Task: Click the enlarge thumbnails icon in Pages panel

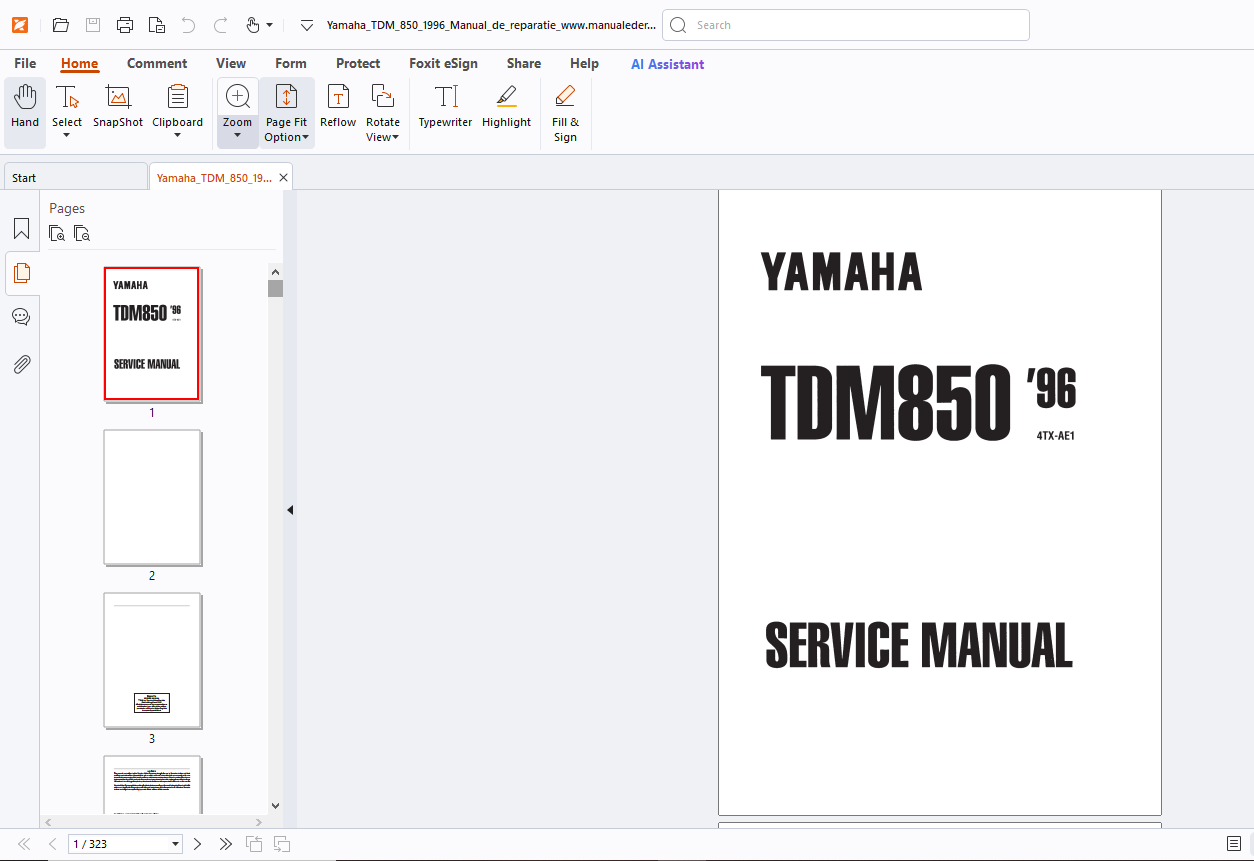Action: click(57, 234)
